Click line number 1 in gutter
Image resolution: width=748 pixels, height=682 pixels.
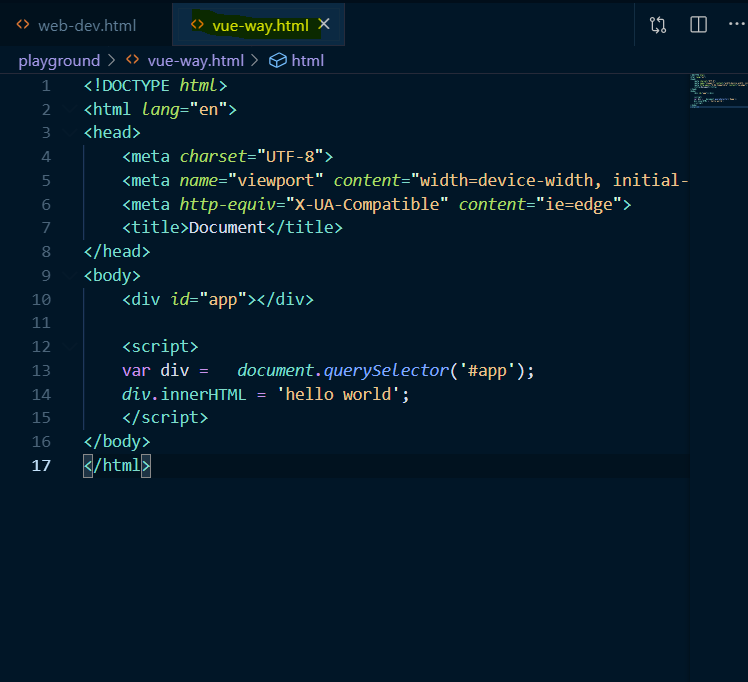pos(46,86)
